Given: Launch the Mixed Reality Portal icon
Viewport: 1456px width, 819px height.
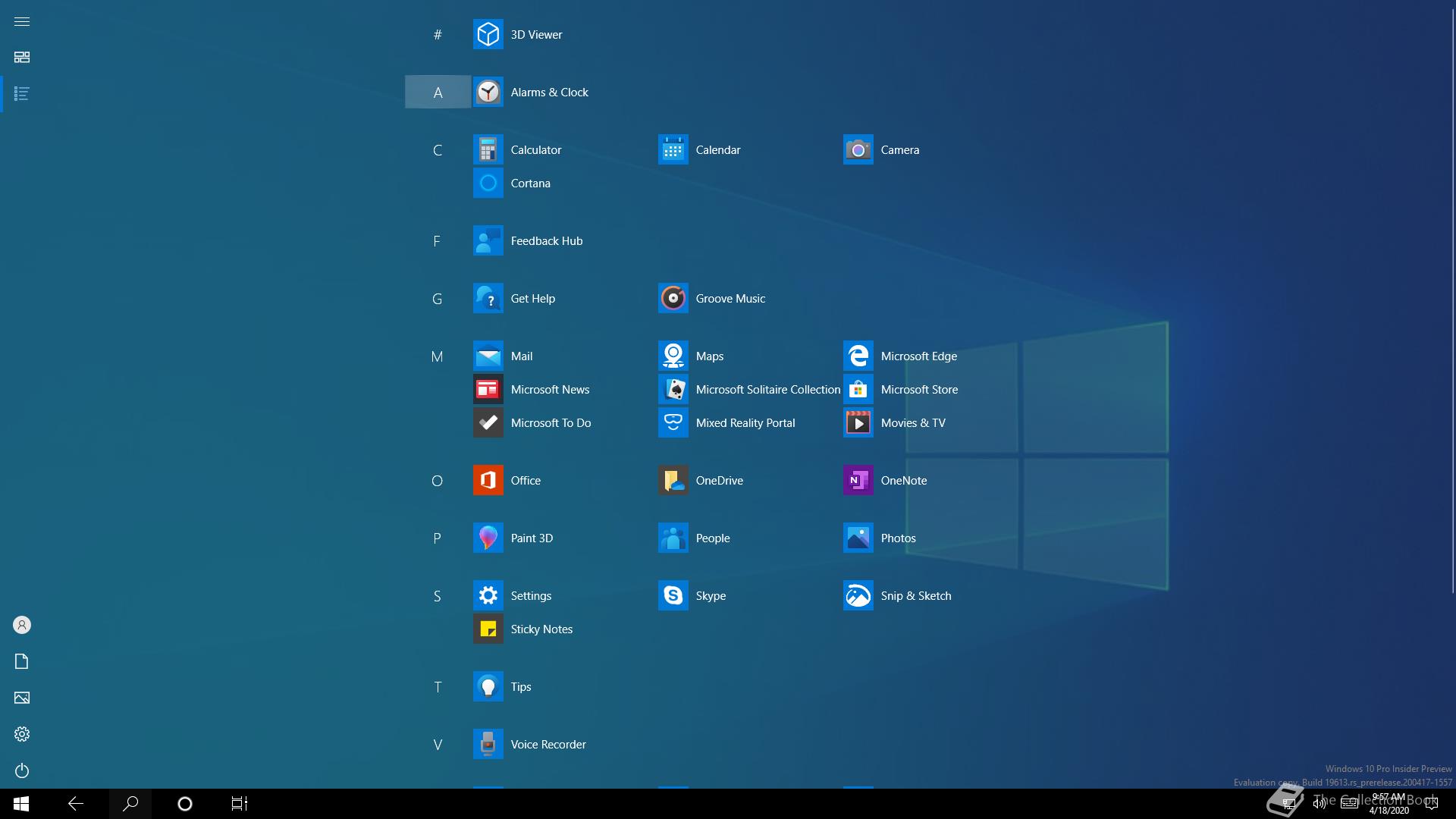Looking at the screenshot, I should tap(673, 422).
